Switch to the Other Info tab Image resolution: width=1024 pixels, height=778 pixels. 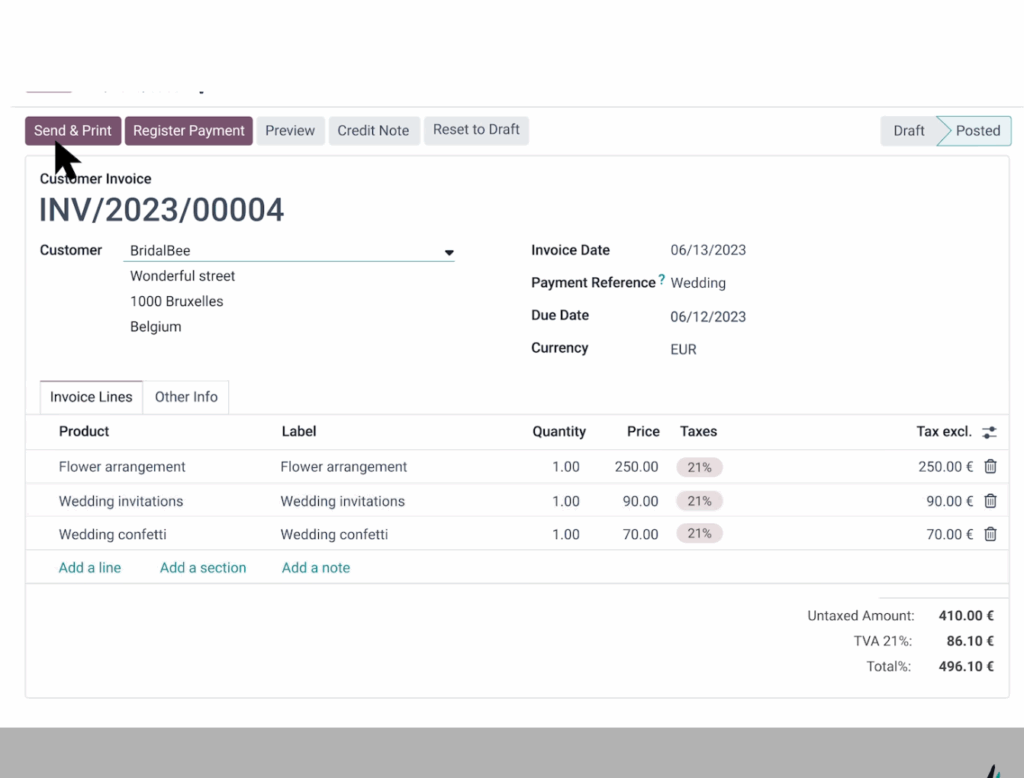[x=186, y=397]
